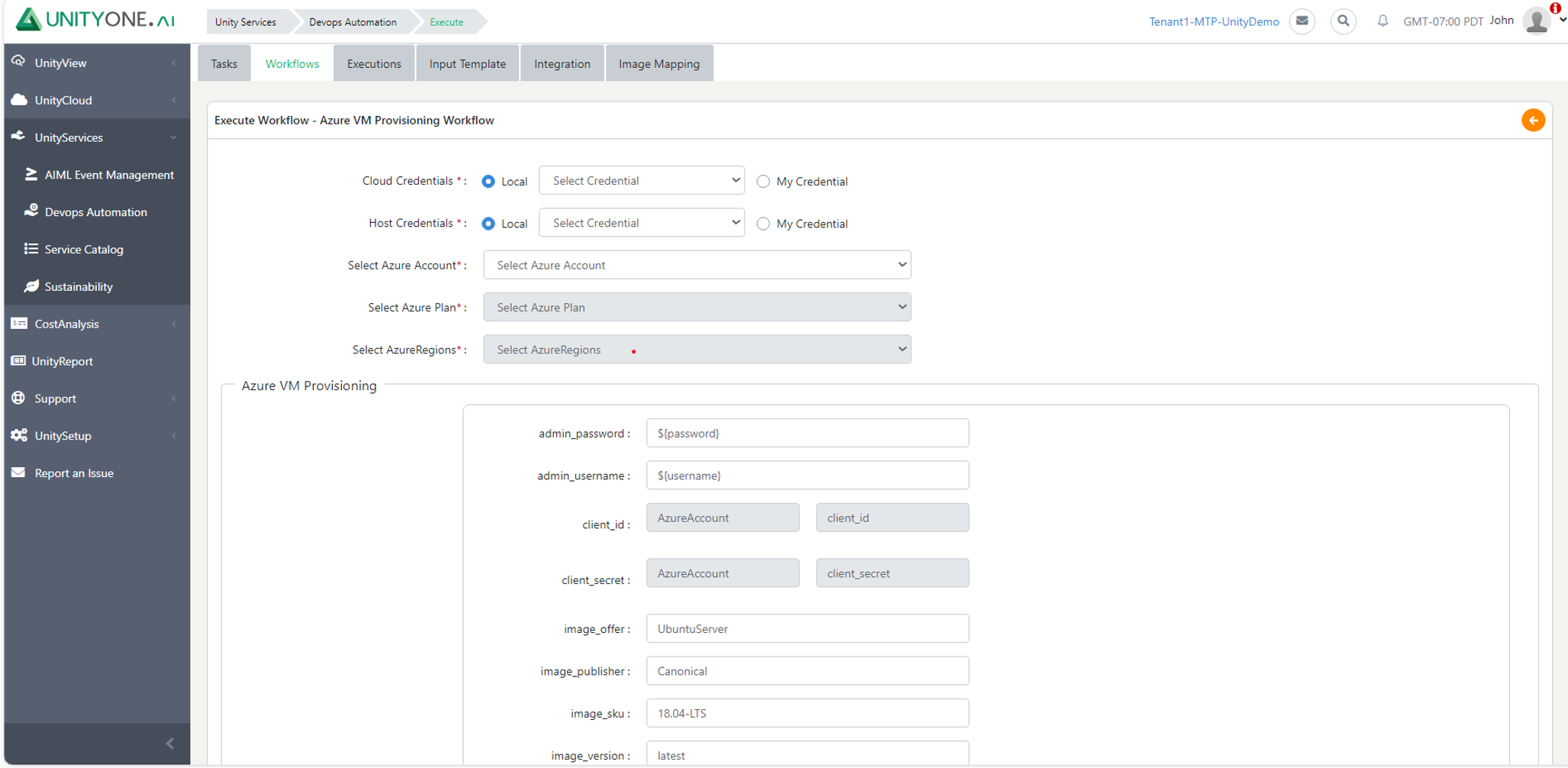Switch to the Executions tab
The image size is (1568, 768).
(374, 63)
